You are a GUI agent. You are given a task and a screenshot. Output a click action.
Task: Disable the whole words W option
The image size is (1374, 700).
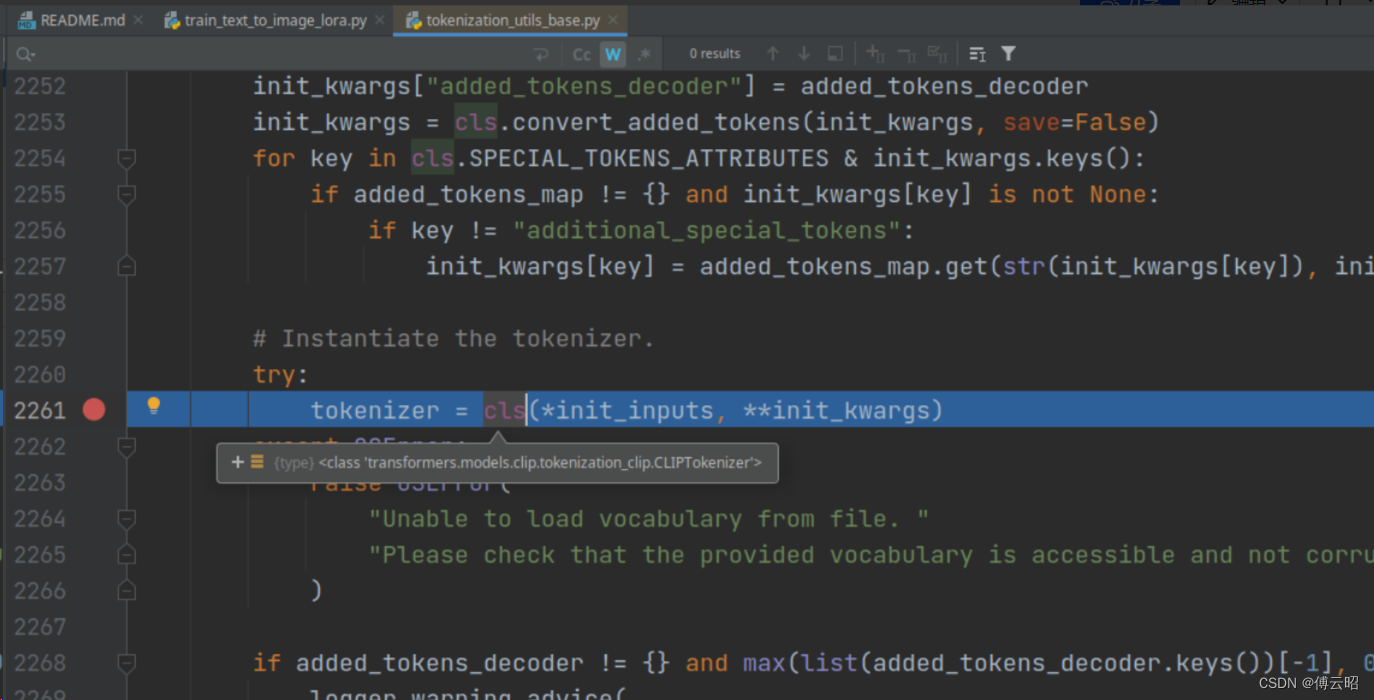[612, 53]
